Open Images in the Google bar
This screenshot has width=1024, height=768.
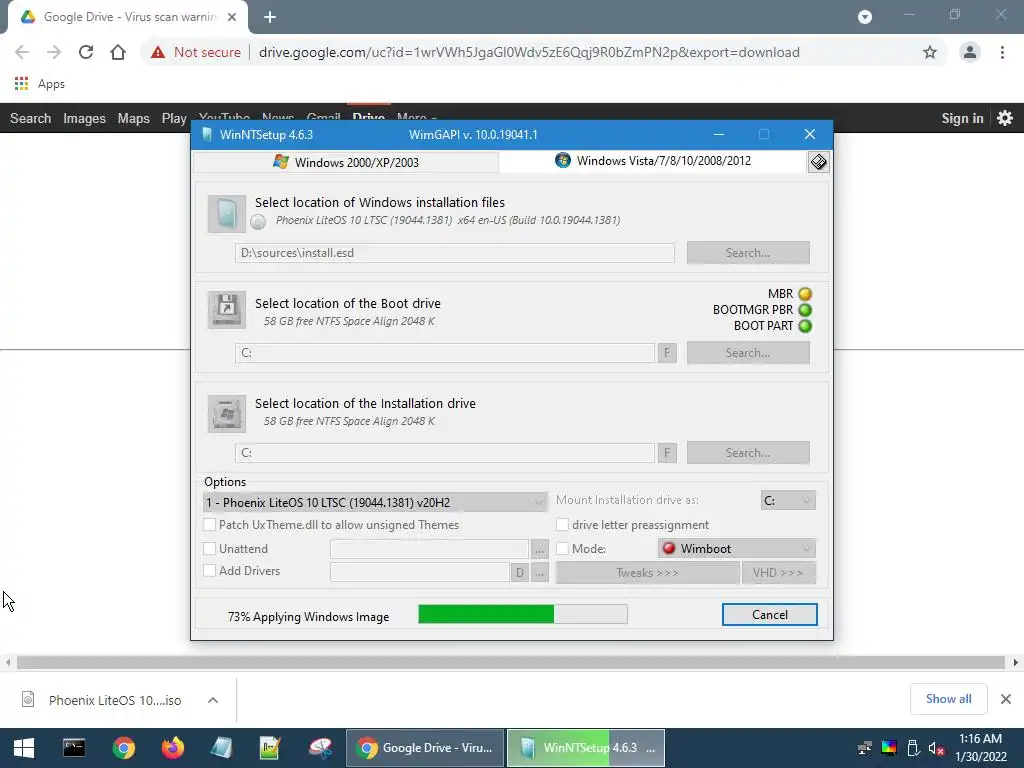tap(84, 118)
